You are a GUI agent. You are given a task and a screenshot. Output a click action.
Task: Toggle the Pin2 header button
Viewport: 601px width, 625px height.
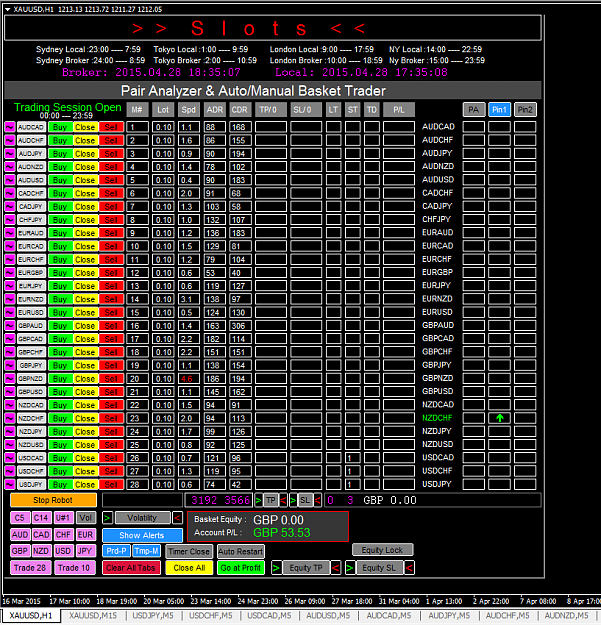[525, 110]
